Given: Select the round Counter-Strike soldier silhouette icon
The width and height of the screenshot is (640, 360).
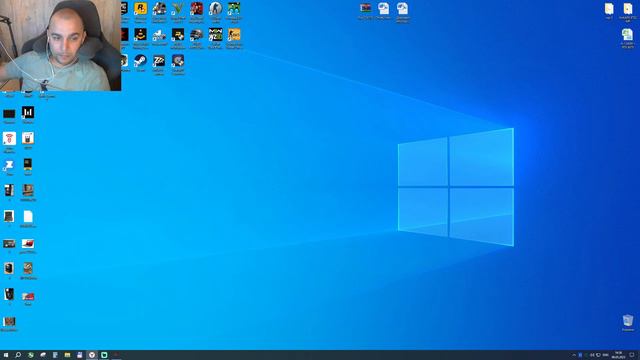Looking at the screenshot, I should [x=216, y=9].
